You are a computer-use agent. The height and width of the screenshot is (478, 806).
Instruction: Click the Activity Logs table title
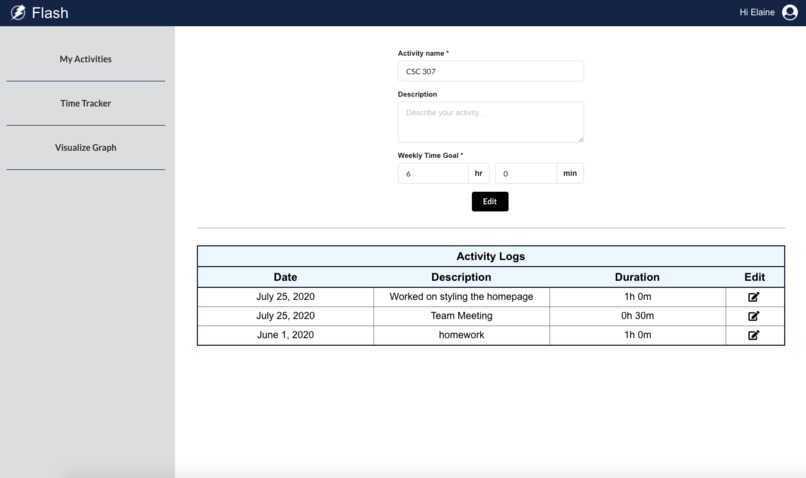click(x=490, y=256)
